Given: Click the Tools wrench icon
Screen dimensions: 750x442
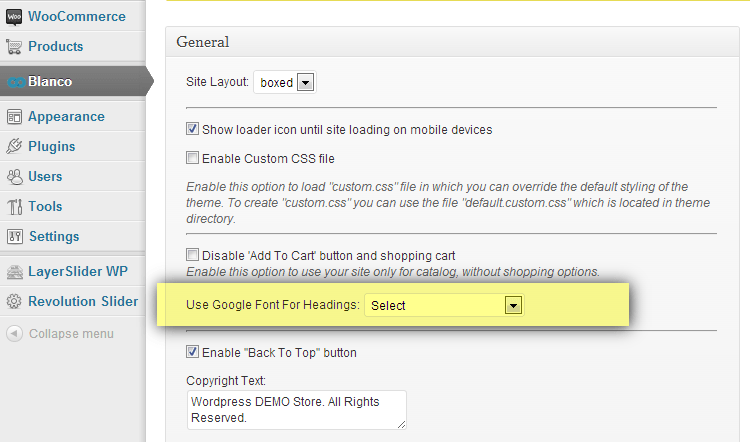Looking at the screenshot, I should (14, 207).
